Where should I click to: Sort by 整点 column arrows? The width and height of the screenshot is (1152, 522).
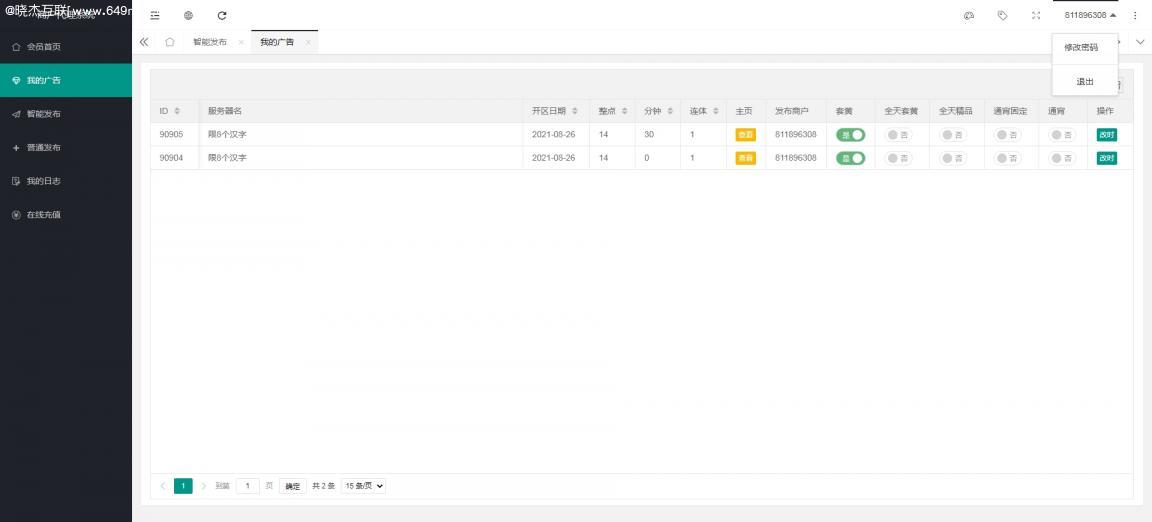click(x=624, y=111)
